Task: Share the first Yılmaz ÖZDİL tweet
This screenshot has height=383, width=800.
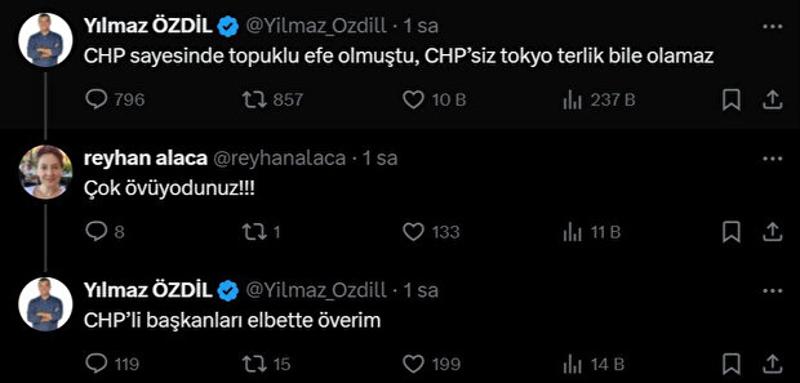Action: (x=772, y=100)
